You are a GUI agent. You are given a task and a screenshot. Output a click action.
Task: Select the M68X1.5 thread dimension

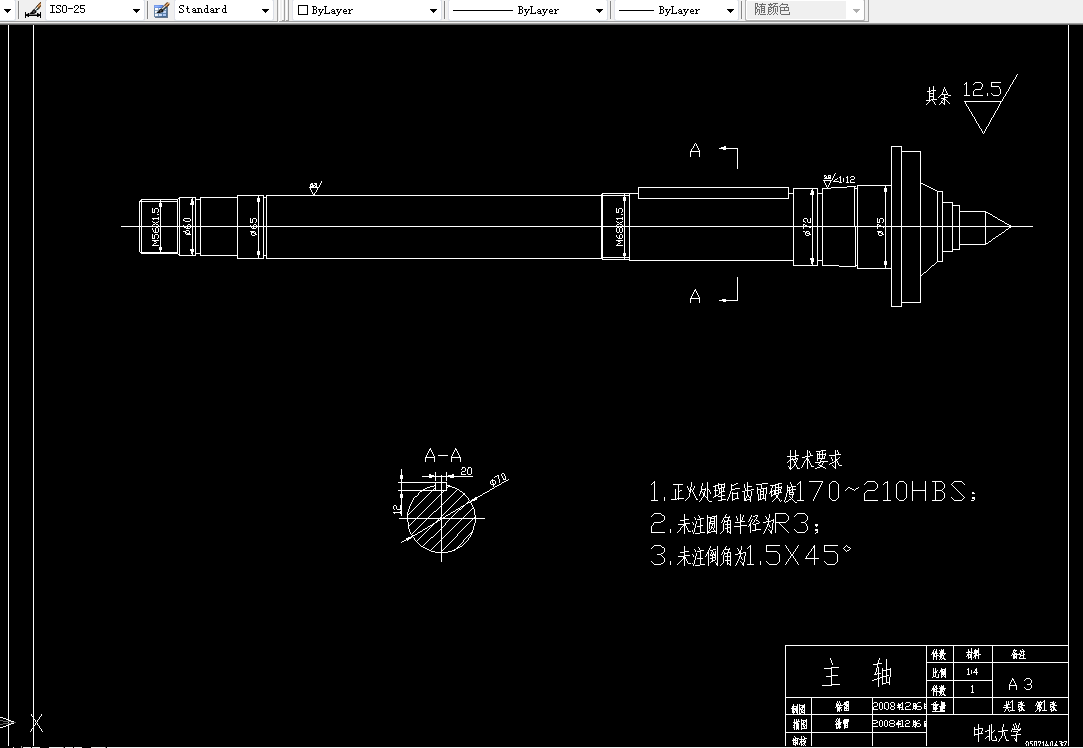pyautogui.click(x=619, y=227)
